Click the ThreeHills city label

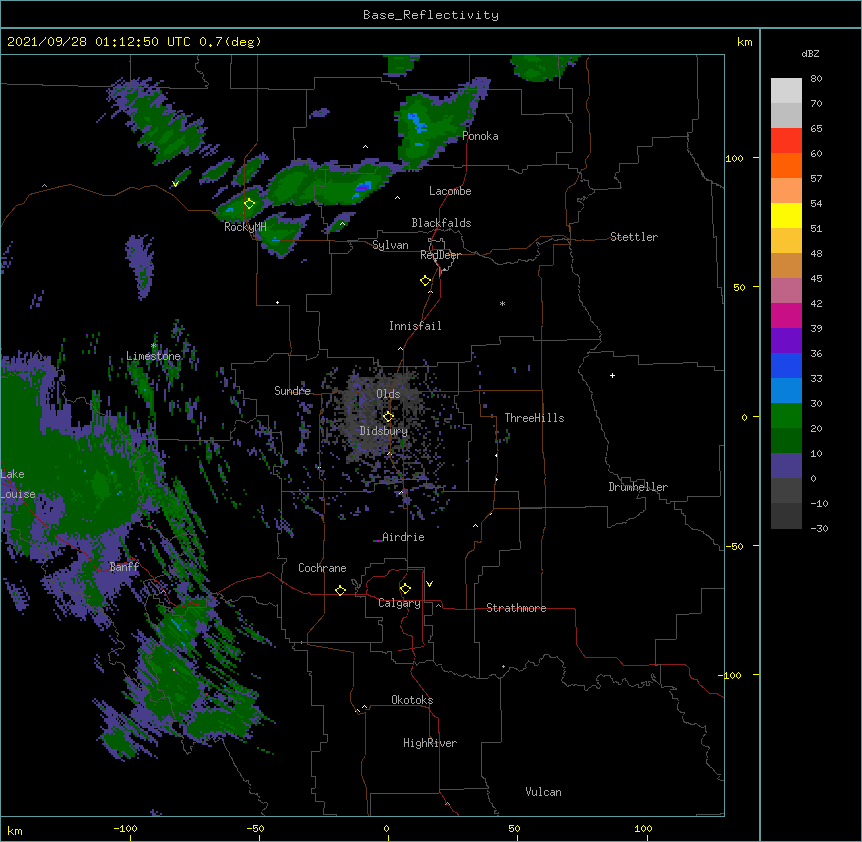[x=534, y=418]
